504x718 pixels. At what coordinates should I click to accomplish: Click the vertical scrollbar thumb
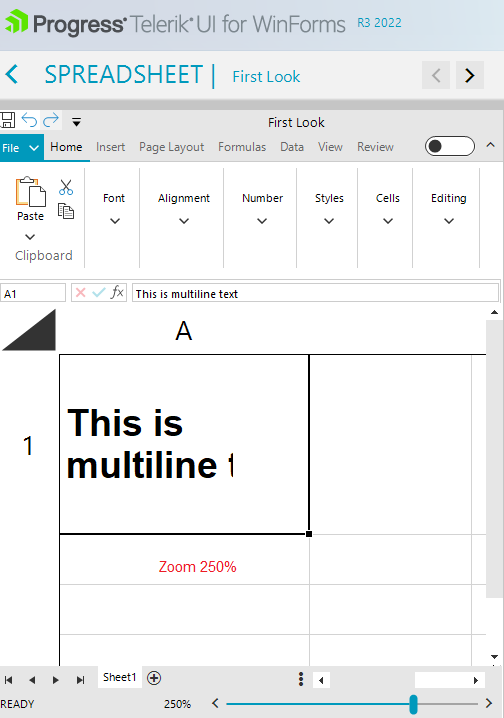point(494,459)
